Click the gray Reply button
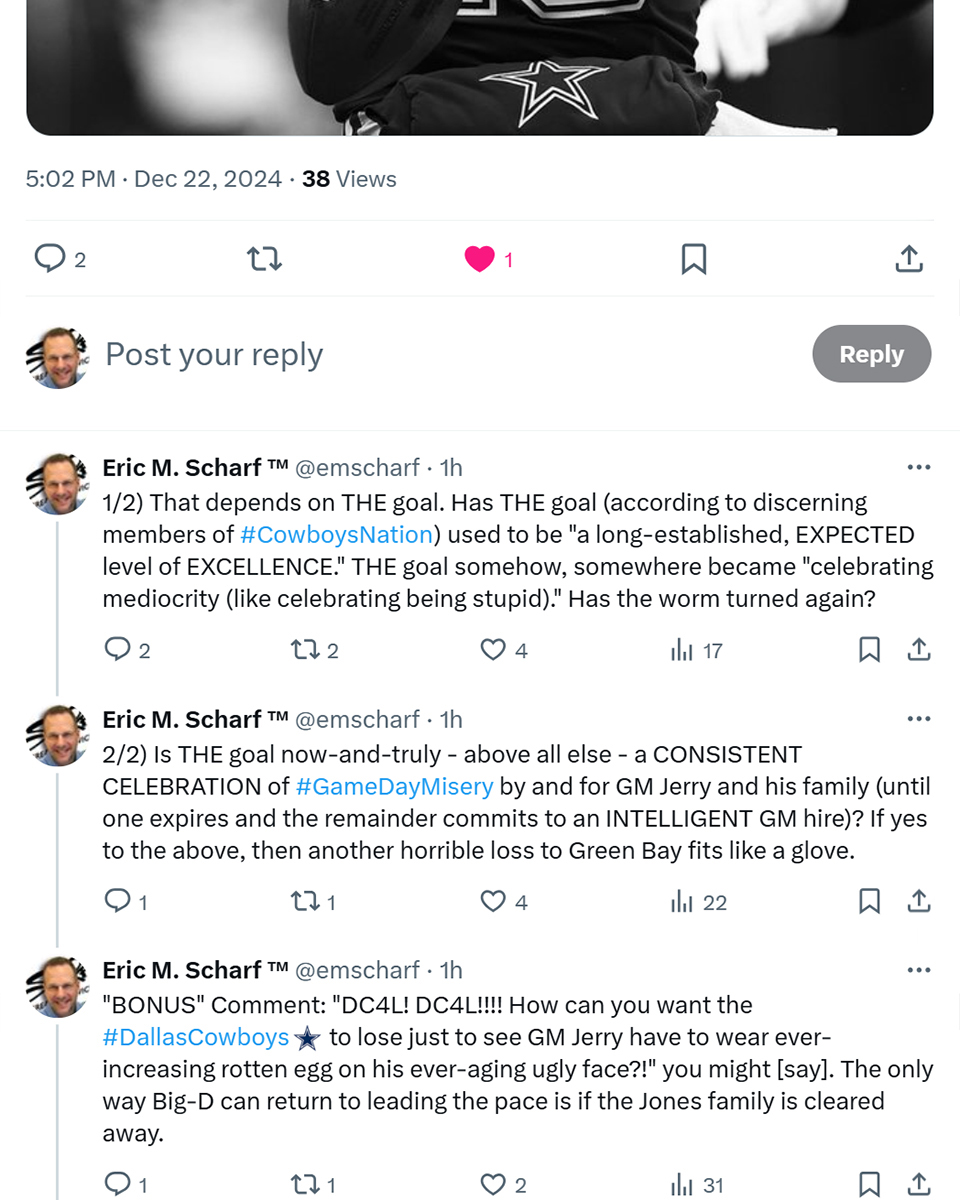960x1200 pixels. (x=871, y=354)
